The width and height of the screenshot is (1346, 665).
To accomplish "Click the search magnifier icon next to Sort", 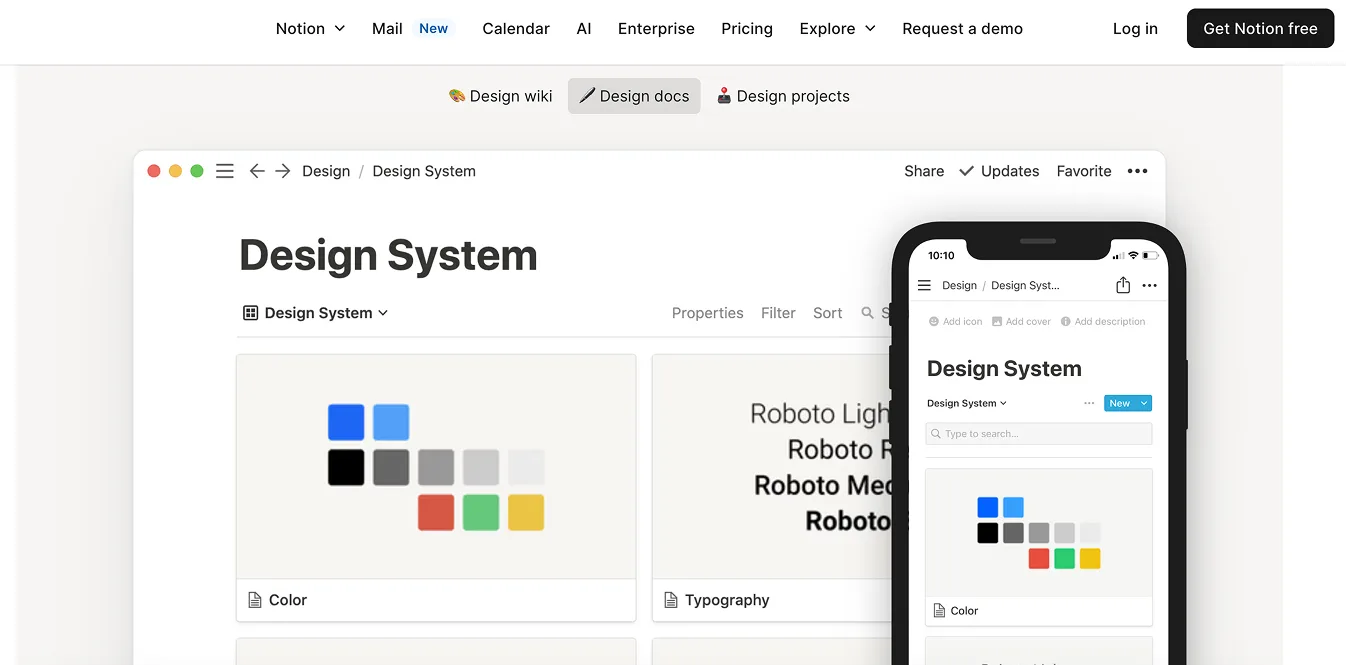I will pos(867,313).
